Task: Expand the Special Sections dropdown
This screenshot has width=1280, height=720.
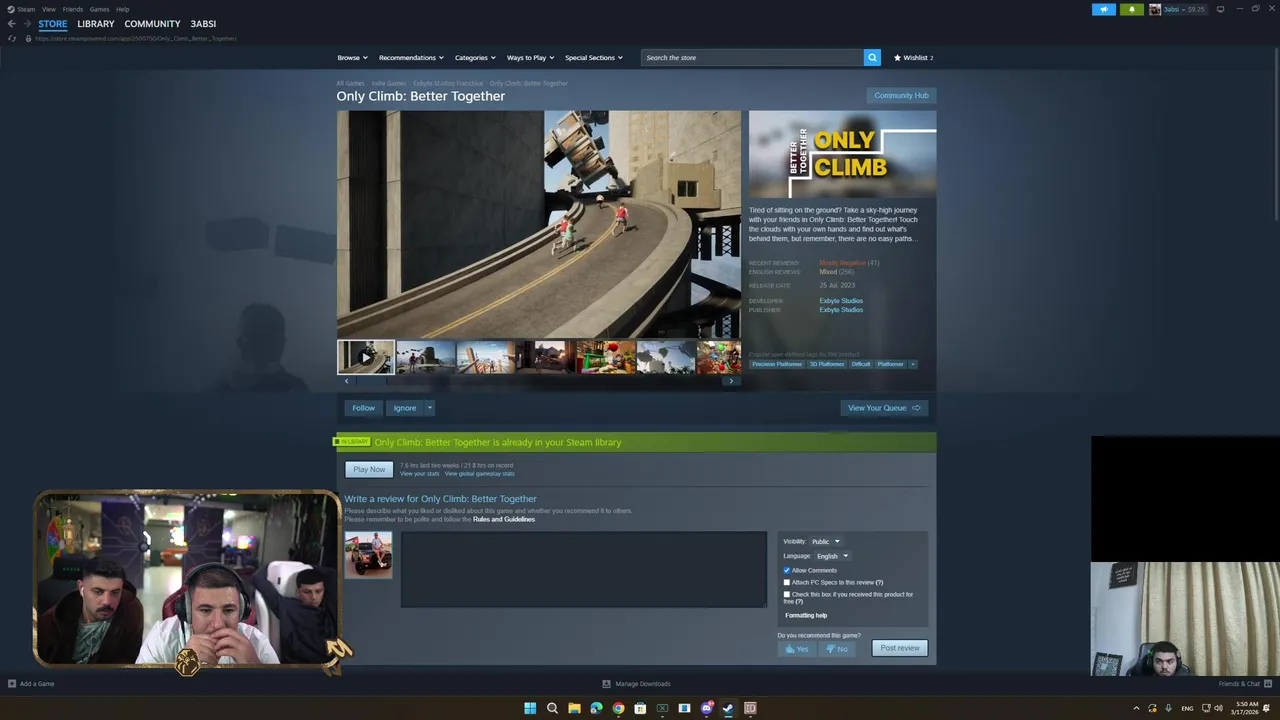Action: point(594,57)
